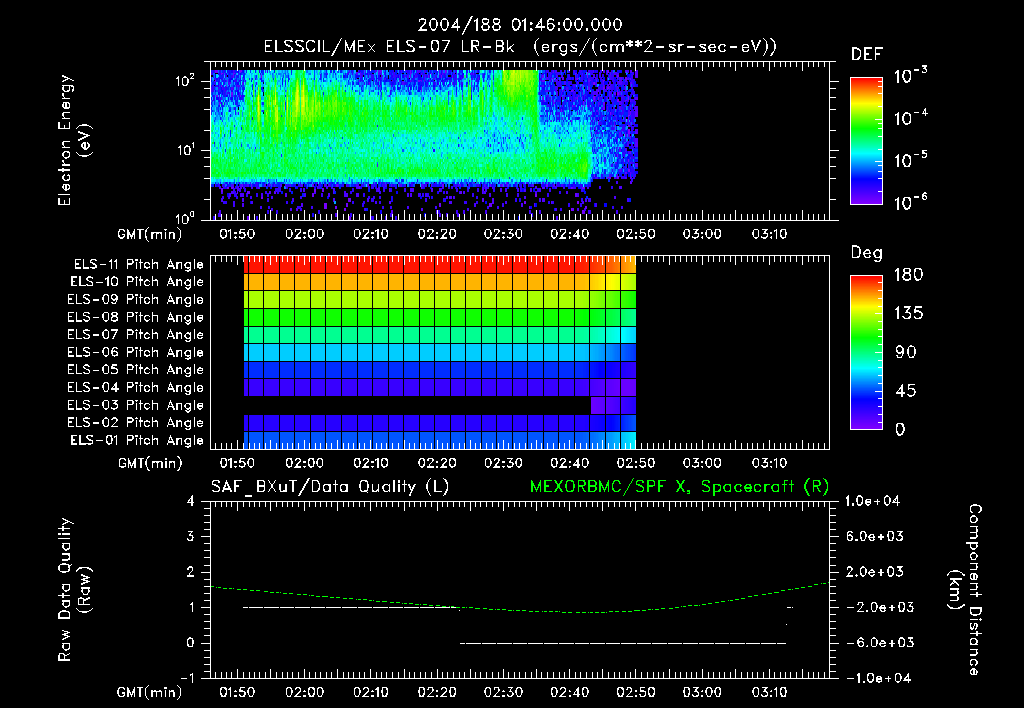Click the Component Distance (km) axis label

(976, 590)
